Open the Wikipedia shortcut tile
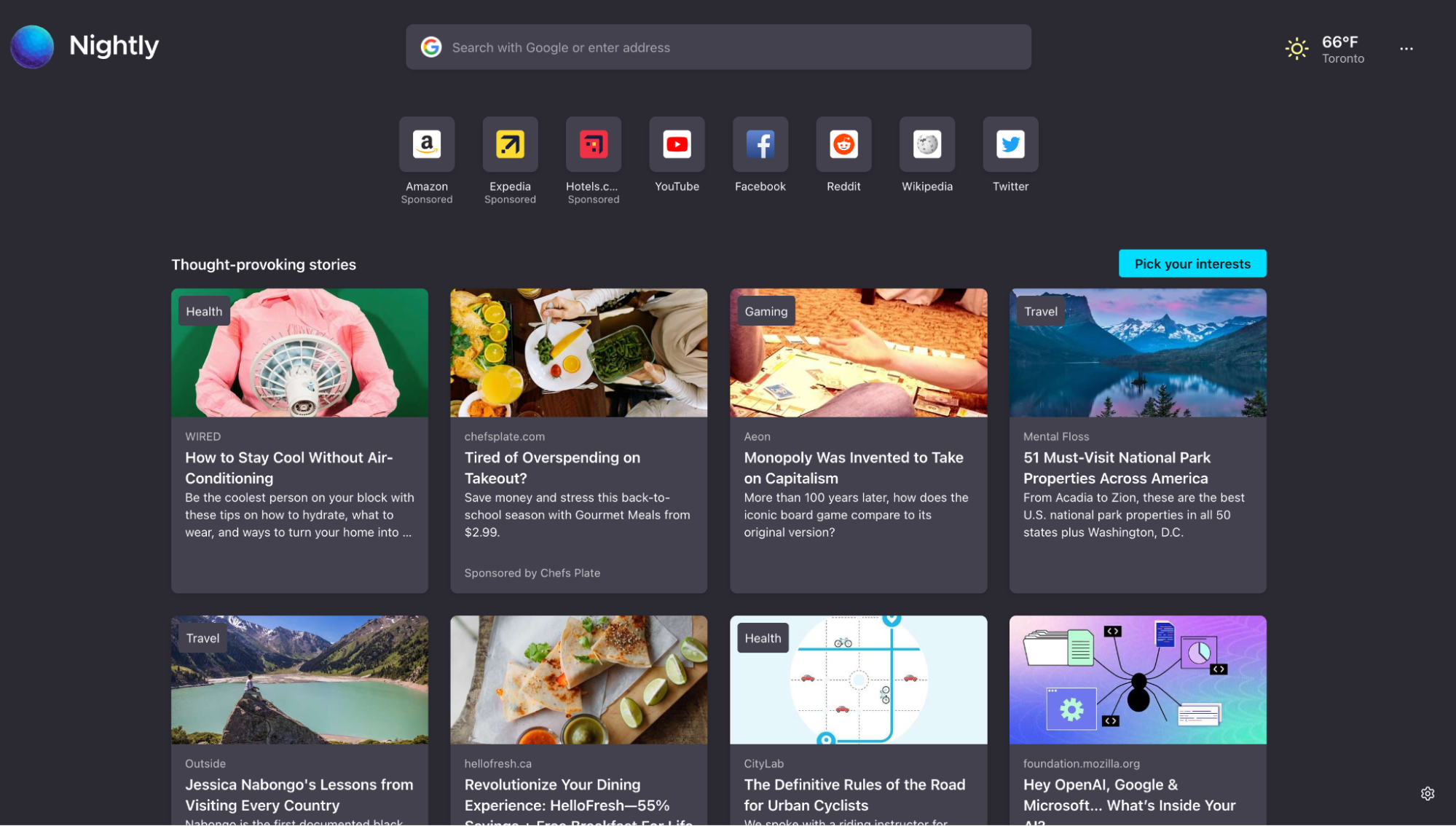The image size is (1456, 826). 927,144
